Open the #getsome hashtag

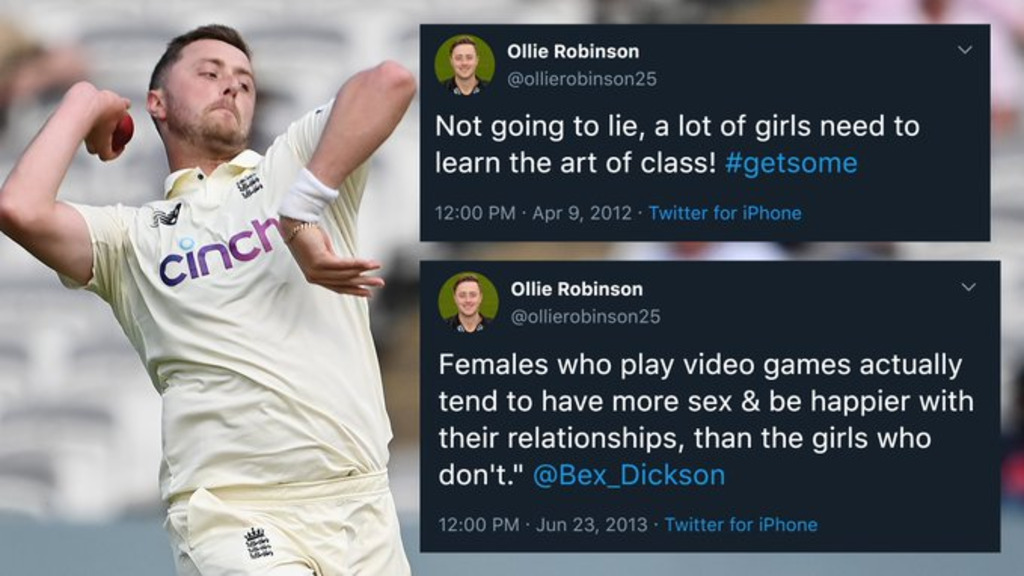tap(791, 163)
